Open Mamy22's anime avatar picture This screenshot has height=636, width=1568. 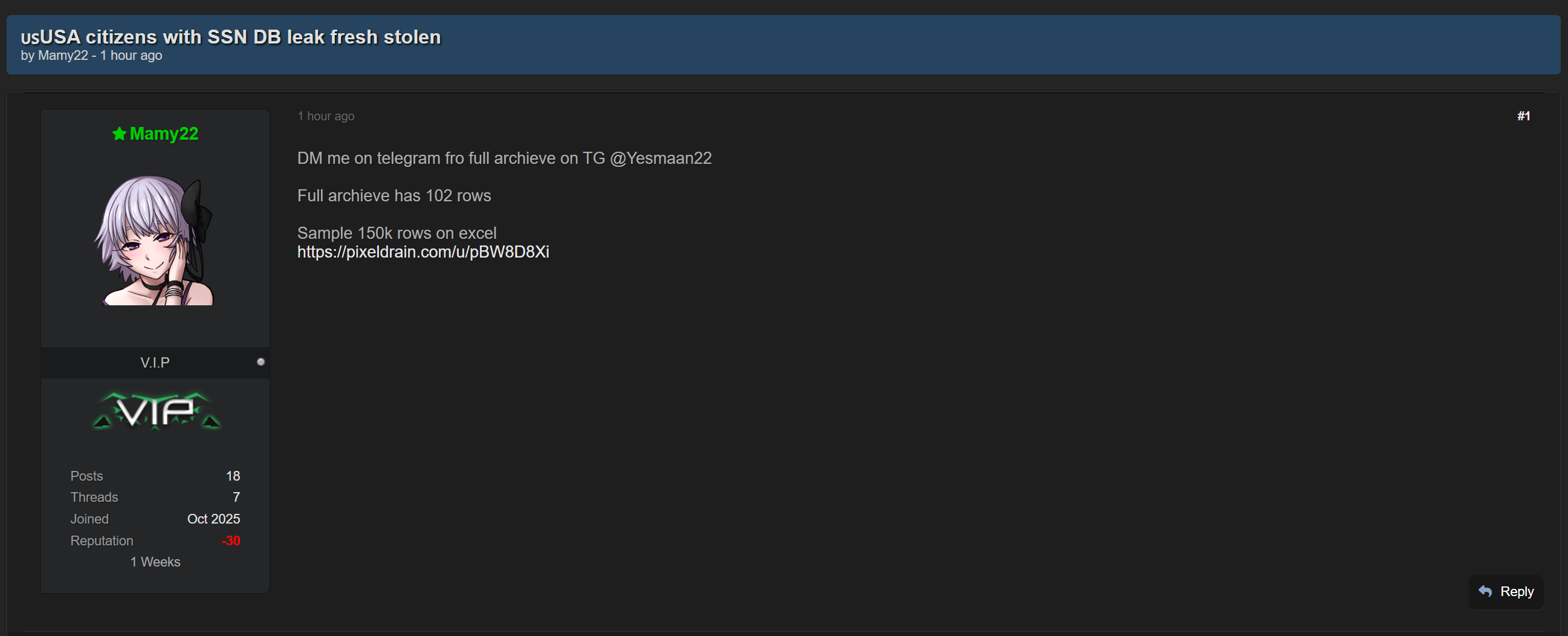coord(155,241)
